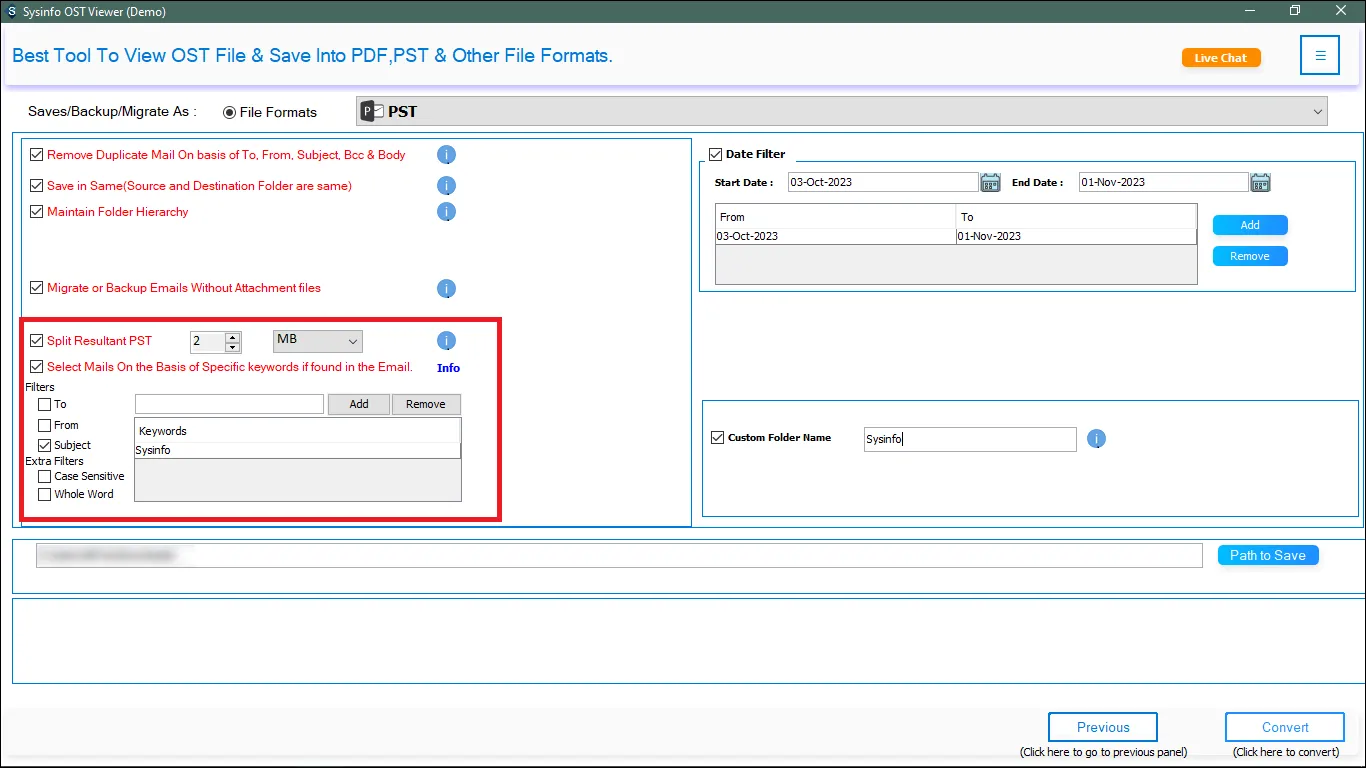
Task: Click the Live Chat button
Action: point(1220,58)
